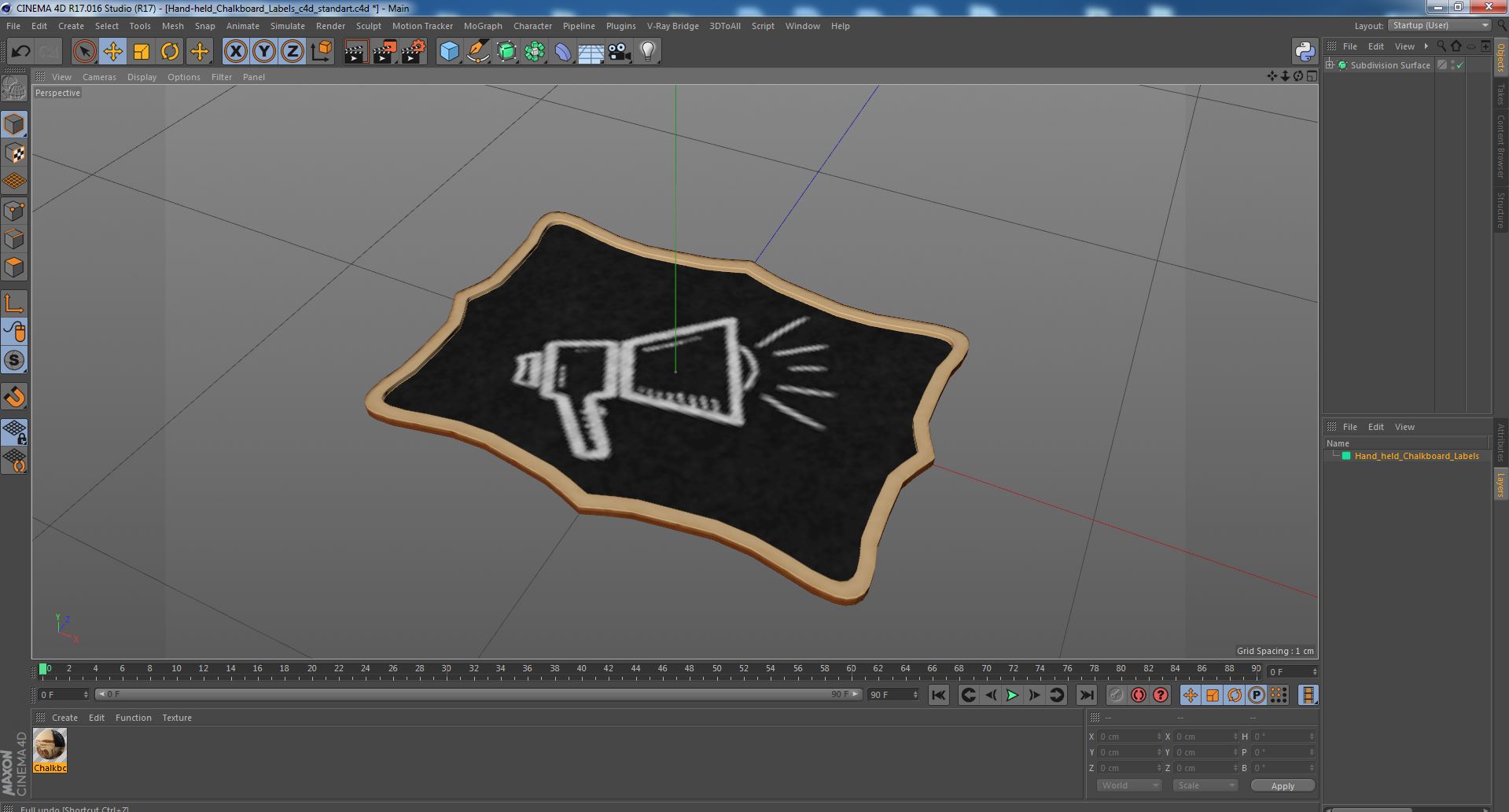Open the V-Ray Bridge menu
The width and height of the screenshot is (1509, 812).
click(x=672, y=26)
